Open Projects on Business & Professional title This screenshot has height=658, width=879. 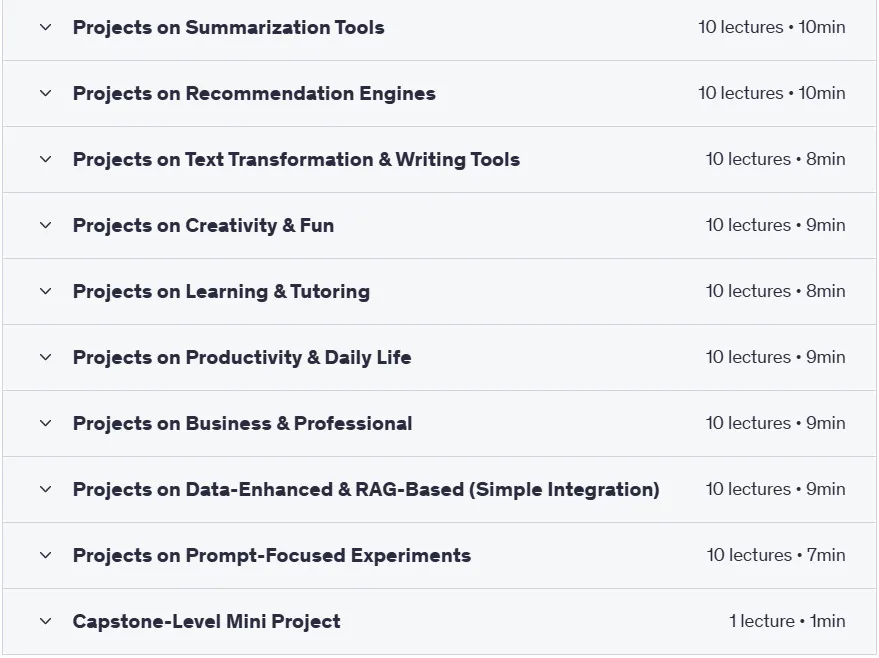[243, 424]
